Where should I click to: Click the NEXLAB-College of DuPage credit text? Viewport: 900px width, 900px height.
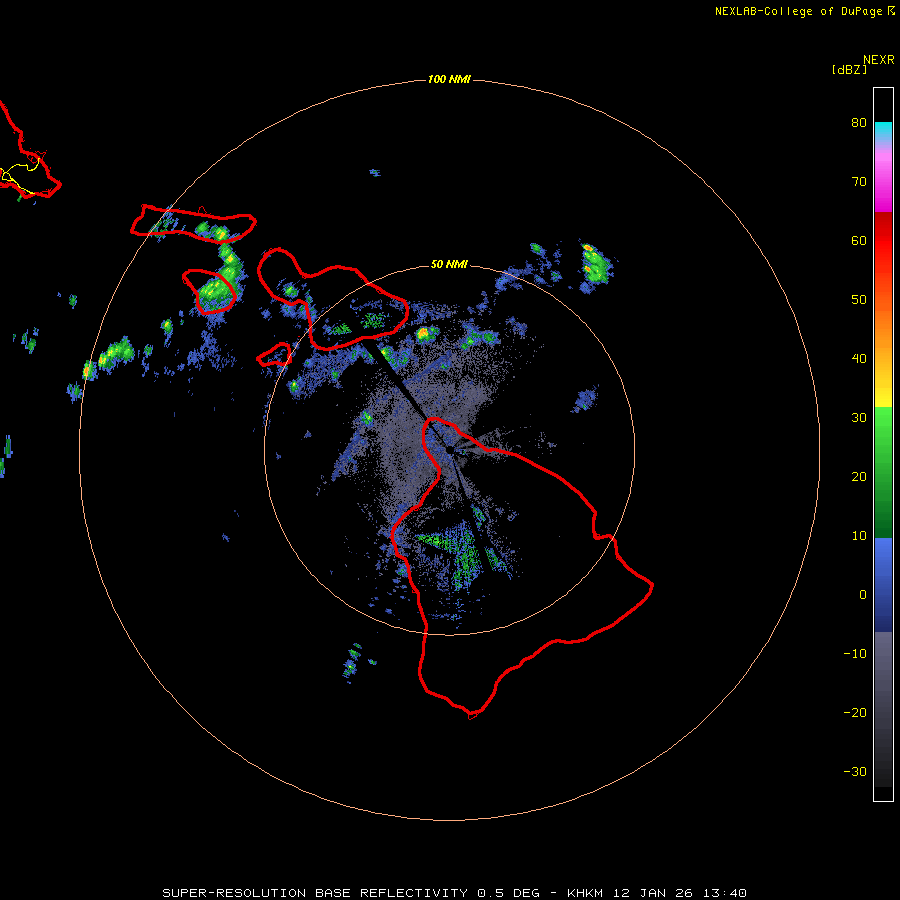(x=798, y=11)
